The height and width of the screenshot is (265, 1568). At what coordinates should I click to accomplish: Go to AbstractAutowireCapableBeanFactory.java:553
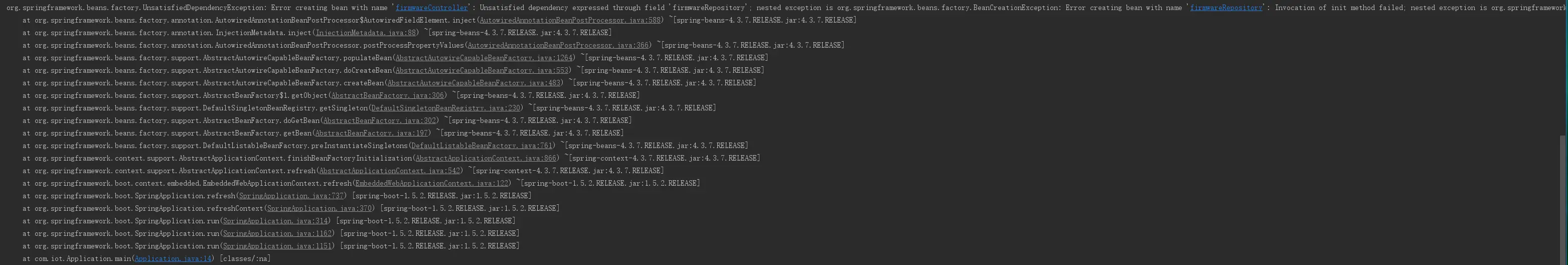[482, 71]
